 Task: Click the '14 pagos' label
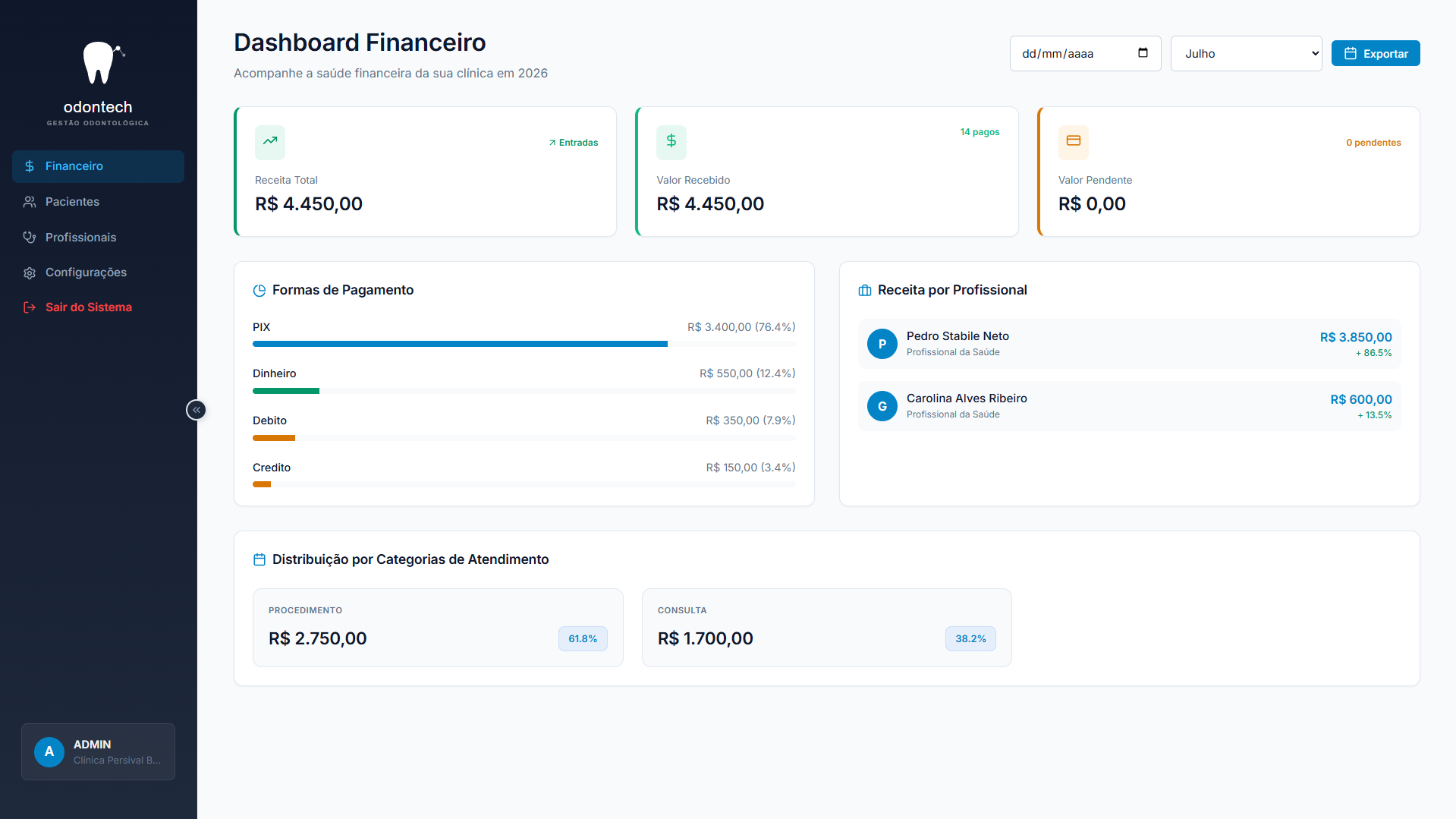[980, 132]
